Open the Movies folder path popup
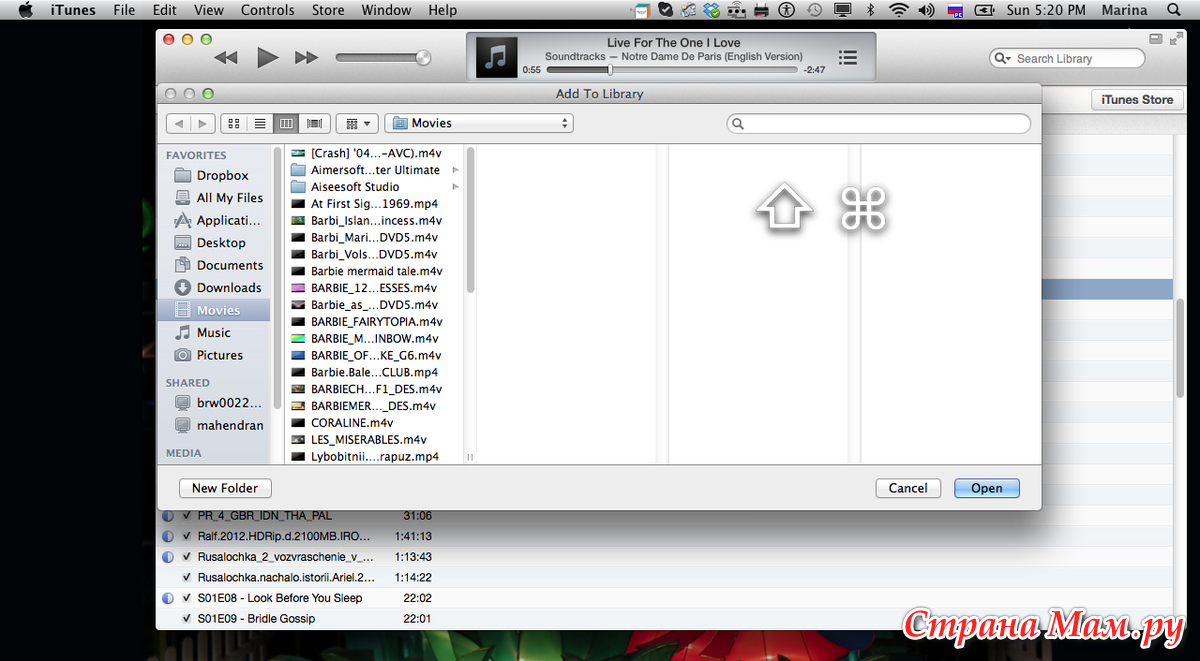Viewport: 1200px width, 661px height. pos(479,123)
